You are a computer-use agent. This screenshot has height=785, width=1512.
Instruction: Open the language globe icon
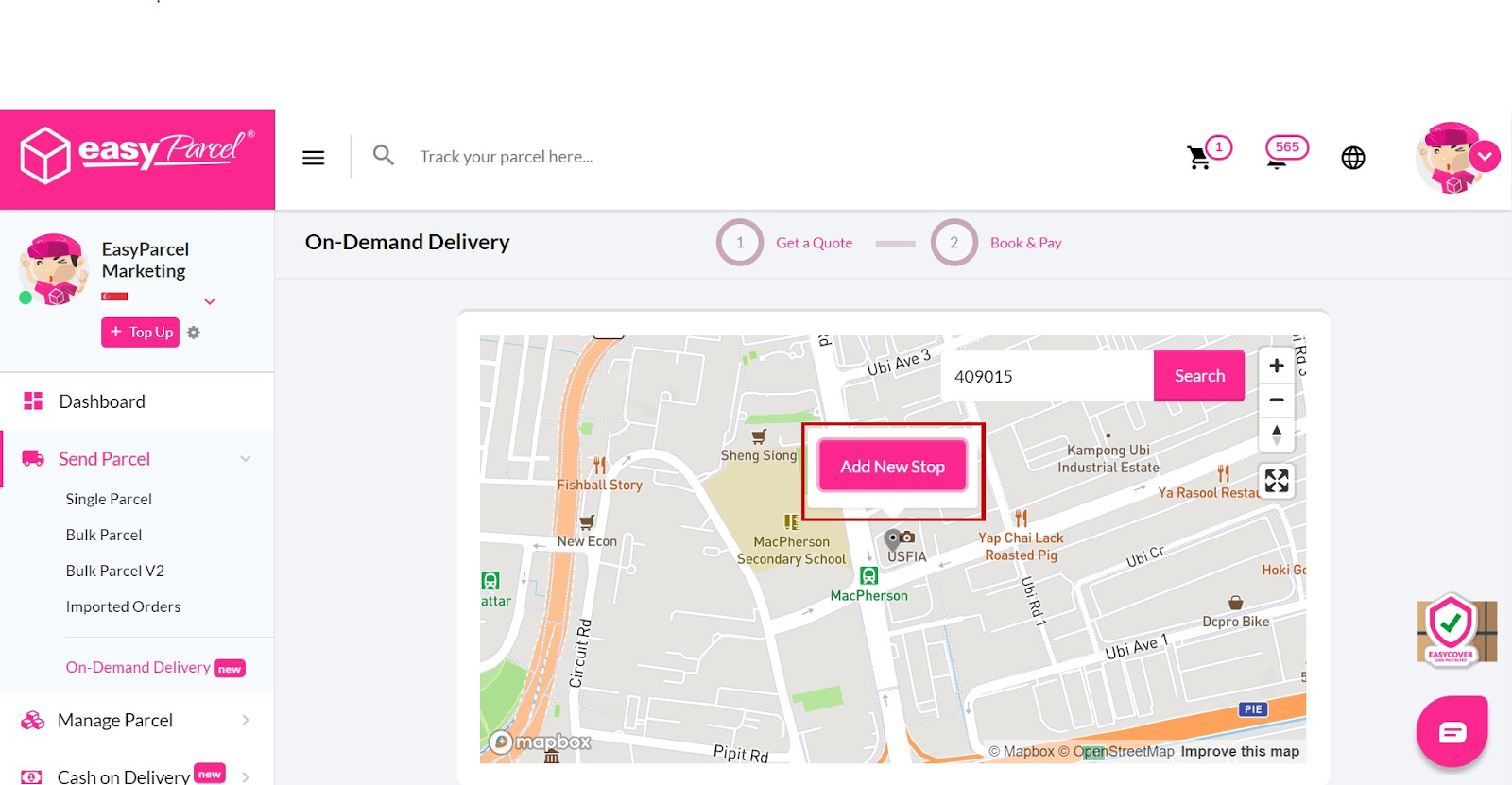[1352, 158]
